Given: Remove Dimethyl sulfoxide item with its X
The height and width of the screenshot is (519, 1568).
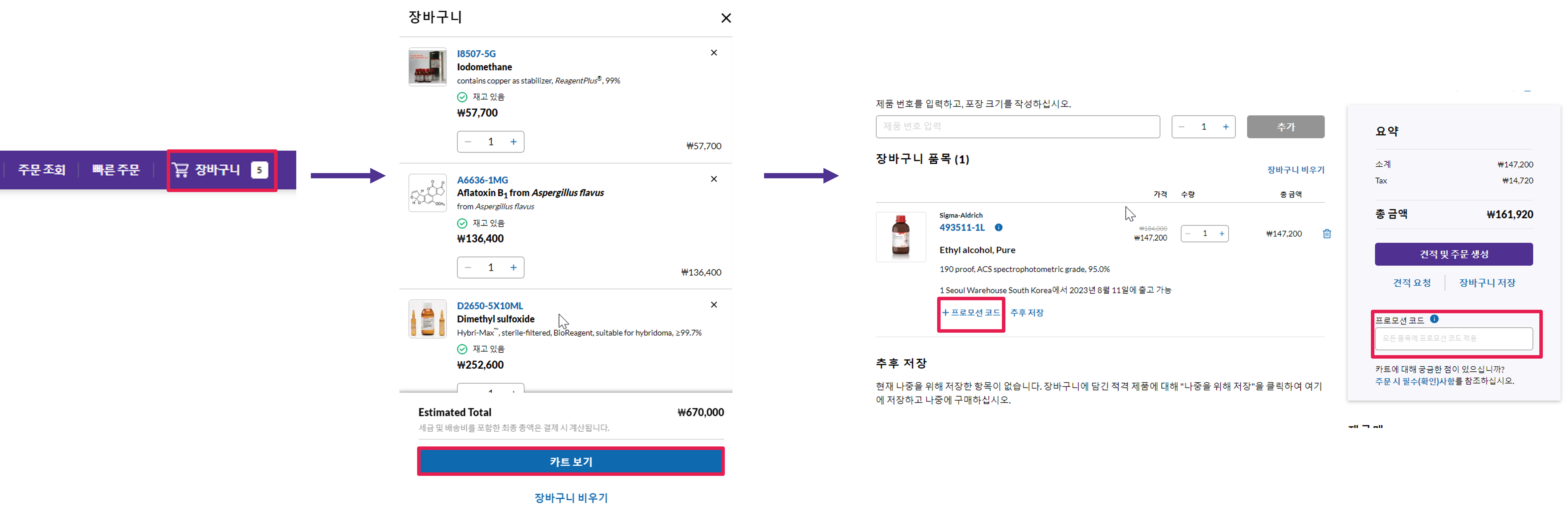Looking at the screenshot, I should (x=714, y=305).
